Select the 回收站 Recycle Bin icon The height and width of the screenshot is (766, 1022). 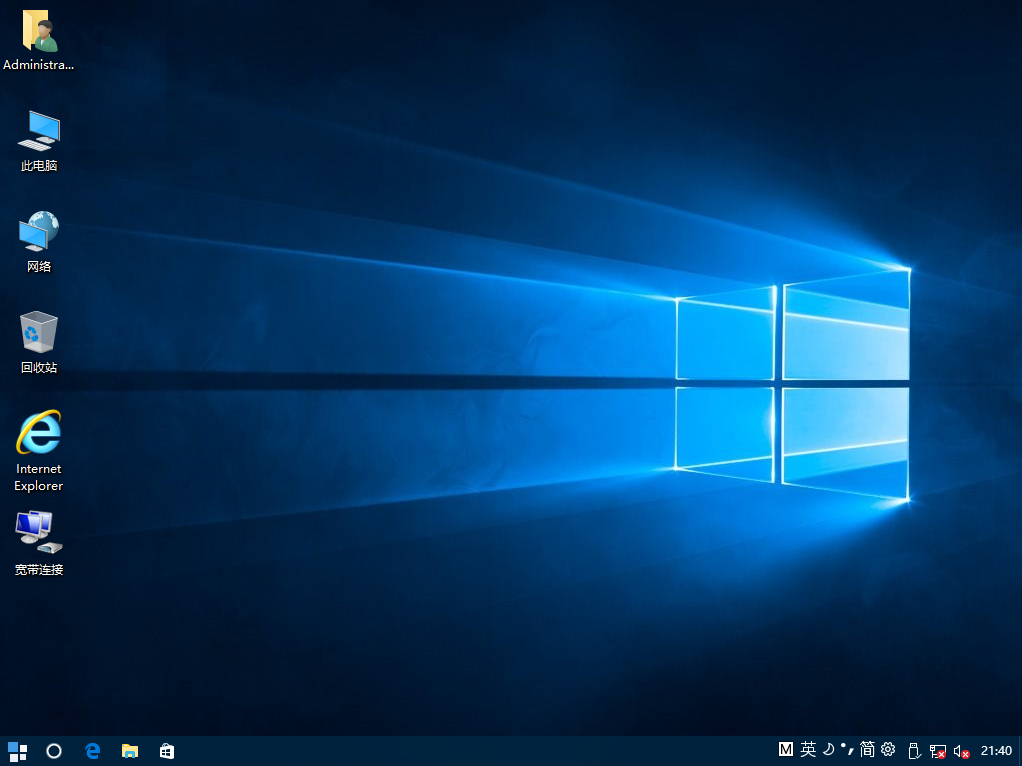point(38,343)
